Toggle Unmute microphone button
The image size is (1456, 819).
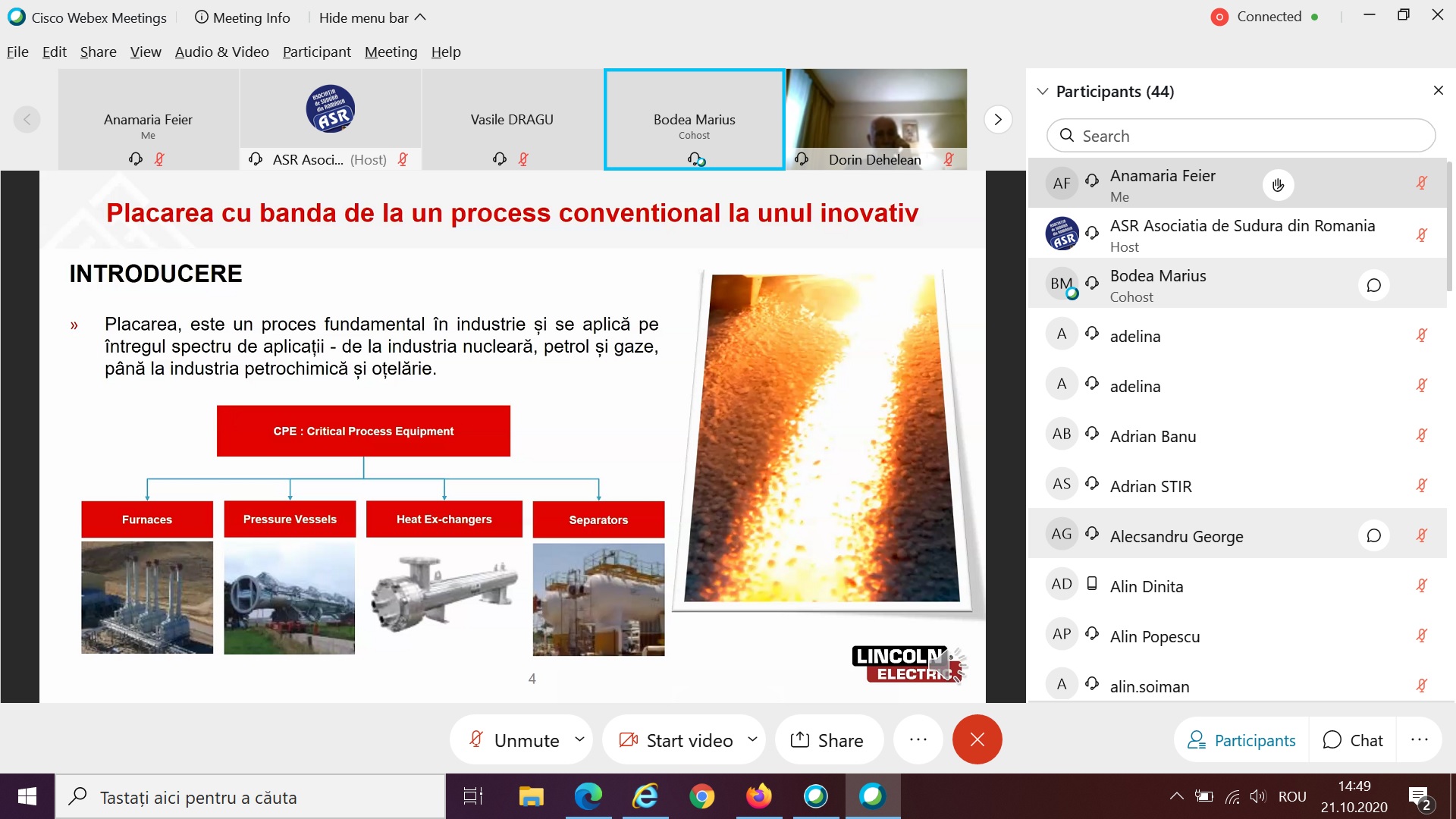tap(514, 739)
